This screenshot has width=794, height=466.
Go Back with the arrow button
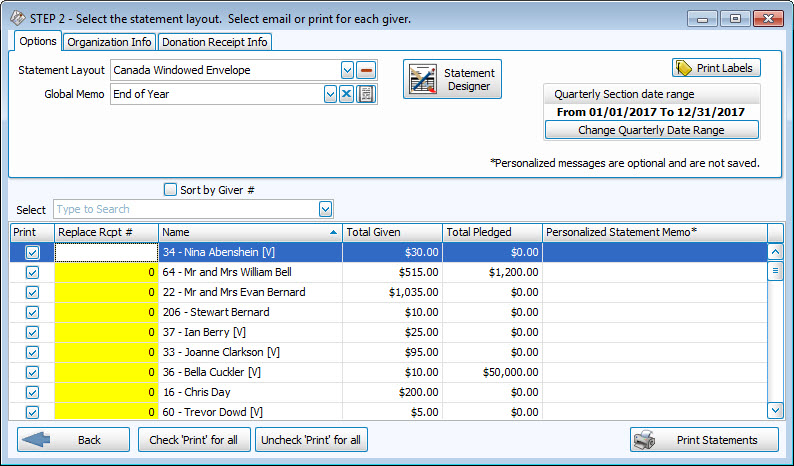pyautogui.click(x=73, y=440)
